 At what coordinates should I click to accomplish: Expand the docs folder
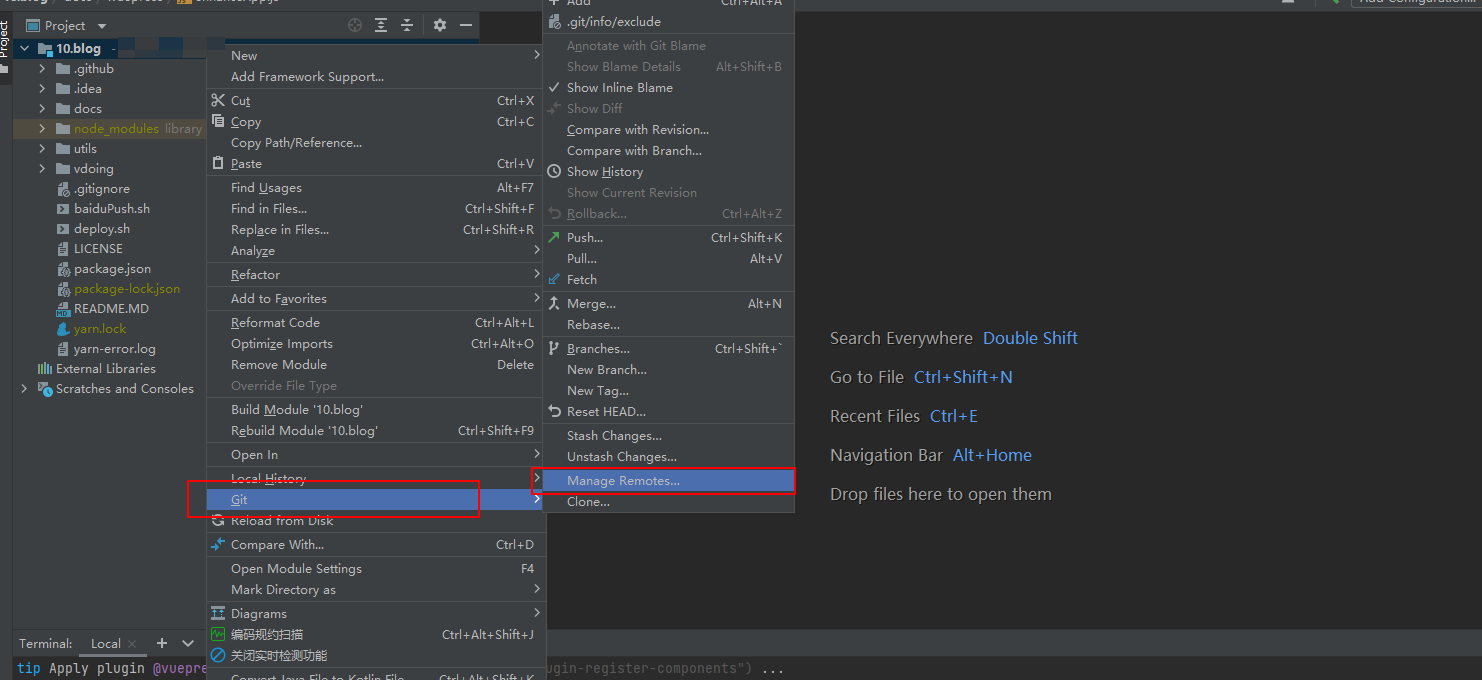[42, 109]
